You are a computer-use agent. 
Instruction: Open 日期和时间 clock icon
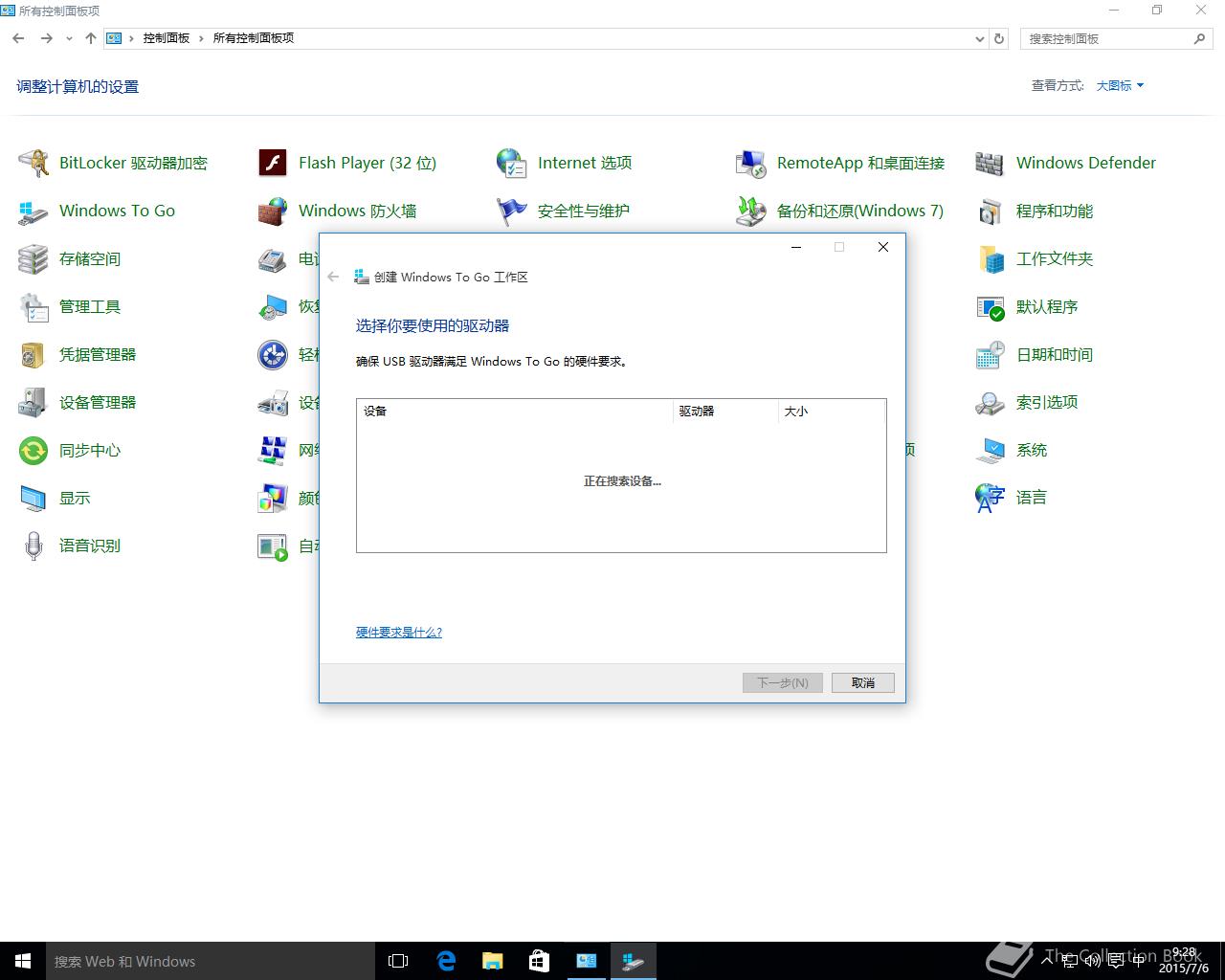991,354
